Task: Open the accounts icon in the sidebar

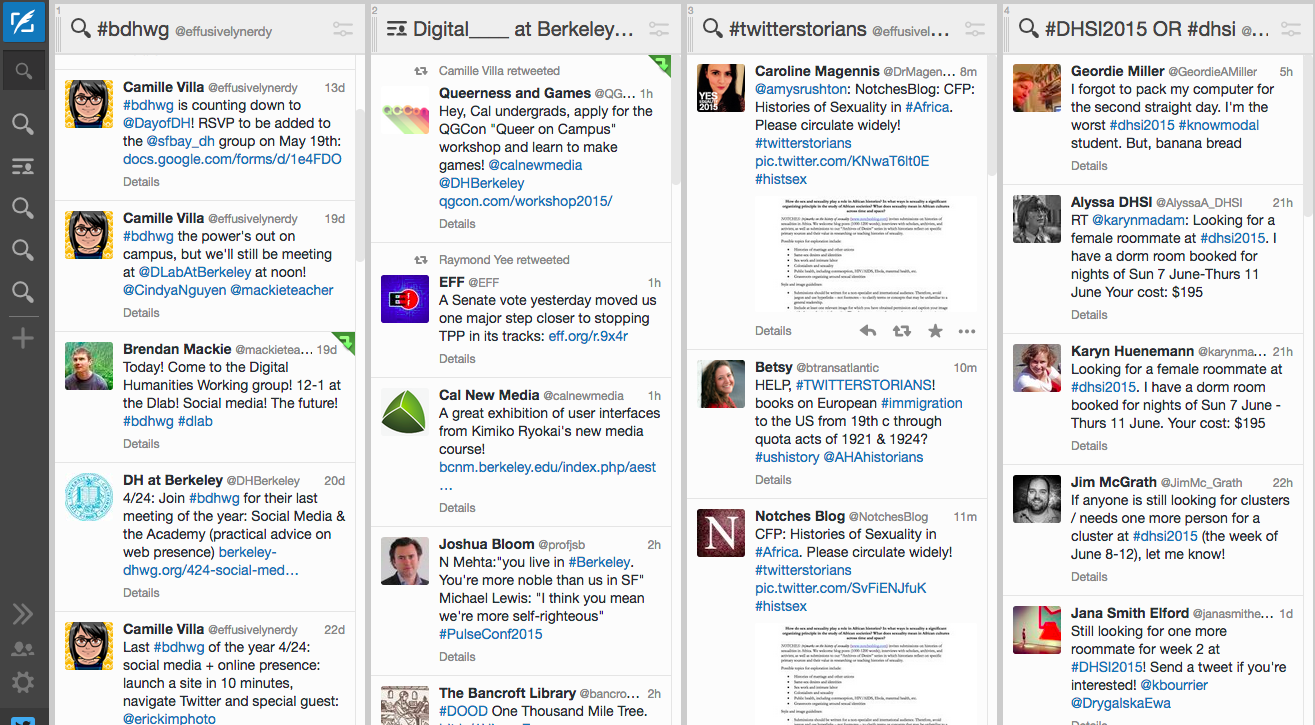Action: click(23, 649)
